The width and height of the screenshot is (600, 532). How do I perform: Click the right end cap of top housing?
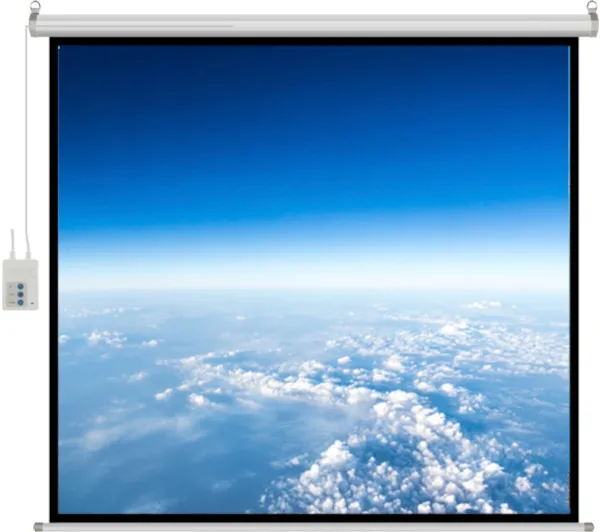pyautogui.click(x=594, y=26)
